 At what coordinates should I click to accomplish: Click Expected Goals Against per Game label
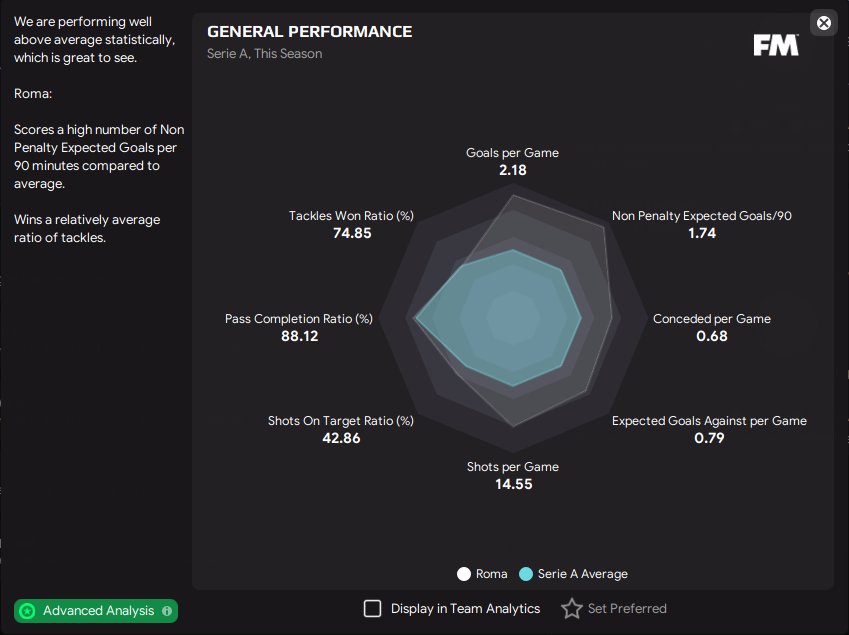pyautogui.click(x=709, y=421)
